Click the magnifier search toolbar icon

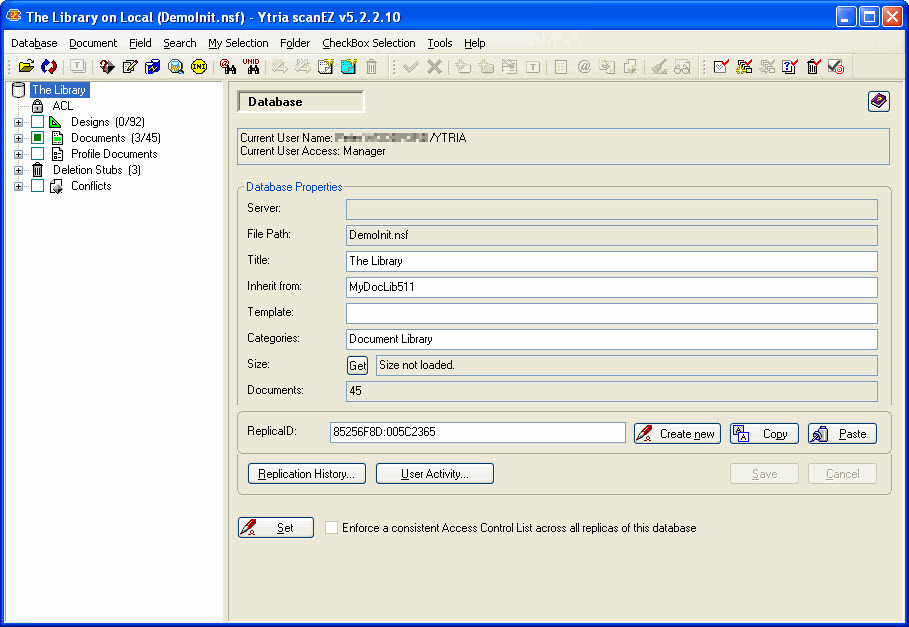pyautogui.click(x=176, y=67)
